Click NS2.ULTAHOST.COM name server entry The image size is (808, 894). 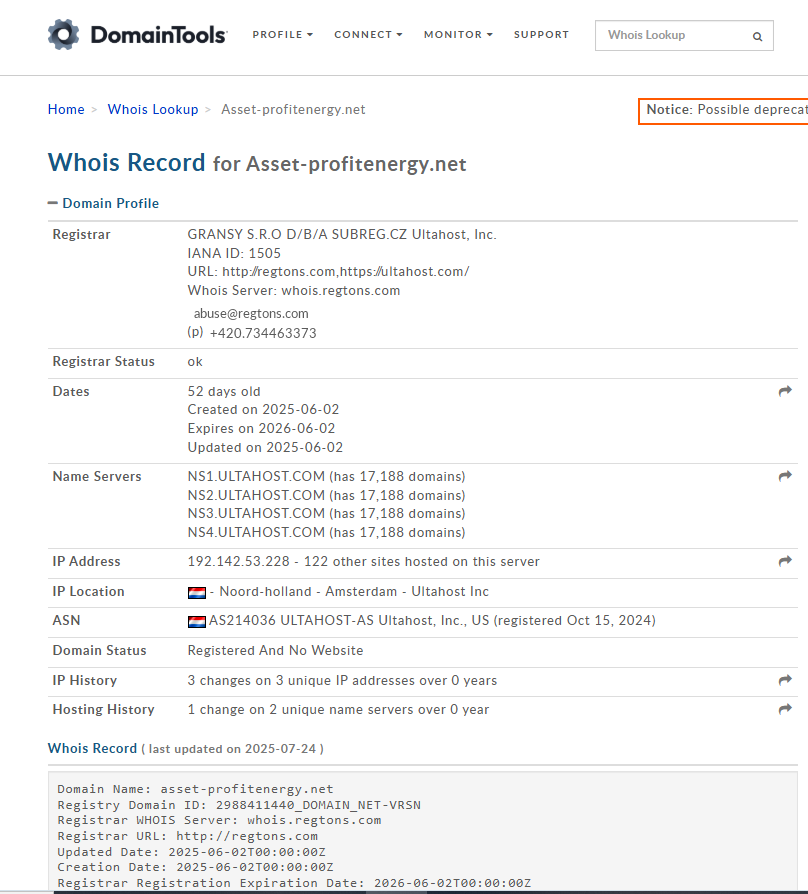point(326,495)
